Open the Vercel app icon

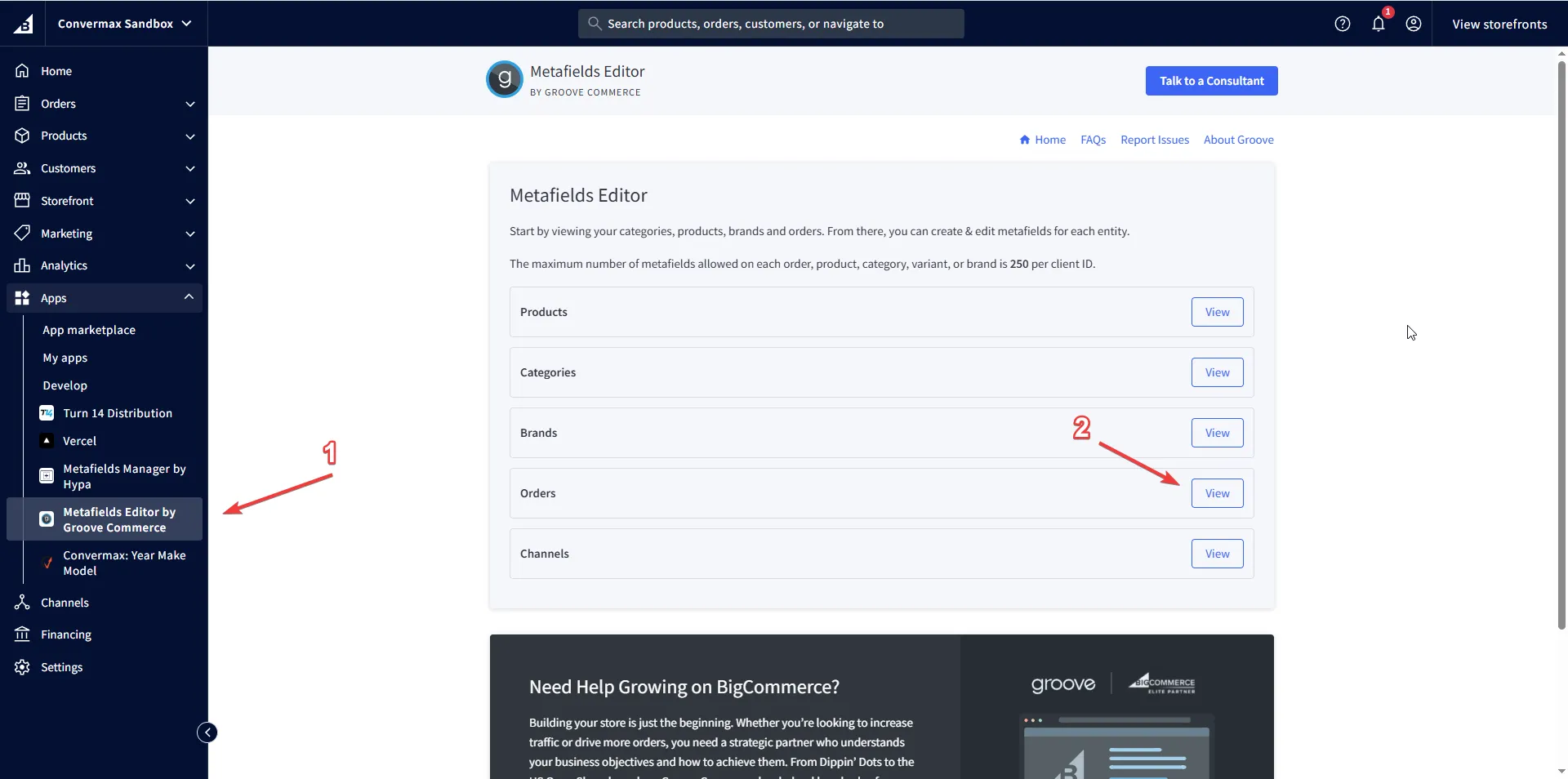click(47, 441)
